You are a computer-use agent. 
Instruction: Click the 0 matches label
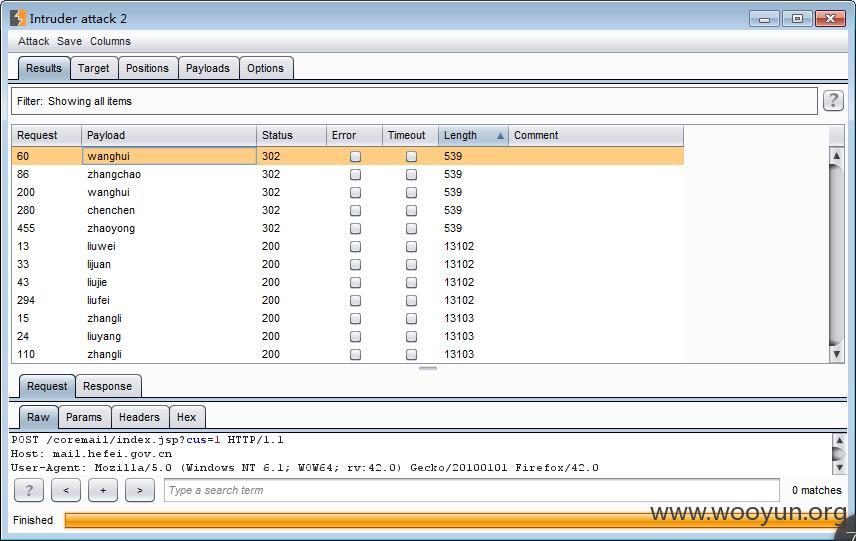click(817, 490)
